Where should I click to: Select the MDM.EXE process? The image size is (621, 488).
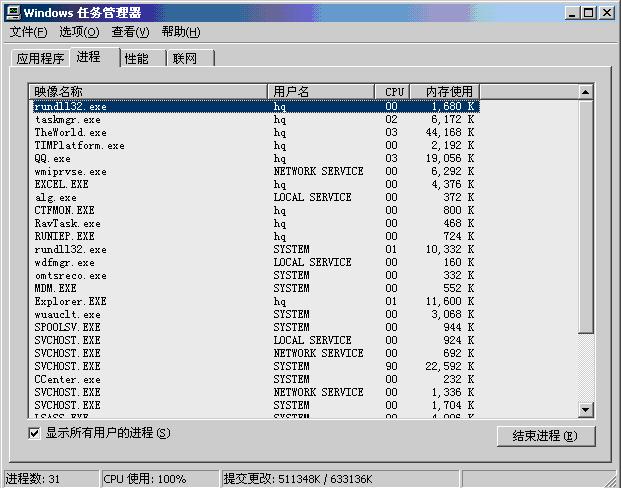pos(255,289)
